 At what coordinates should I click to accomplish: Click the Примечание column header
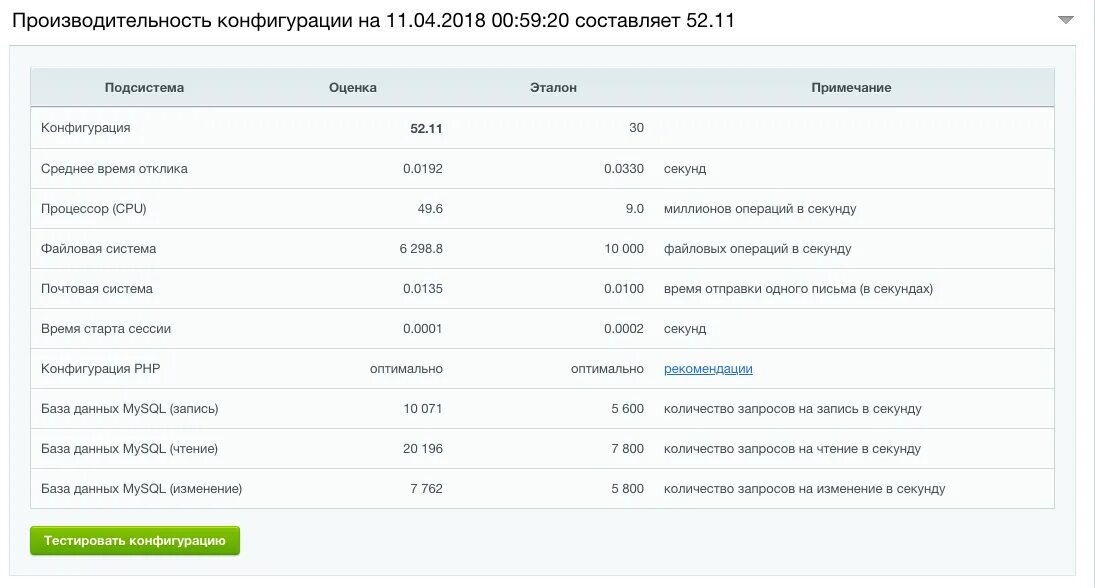click(x=852, y=87)
